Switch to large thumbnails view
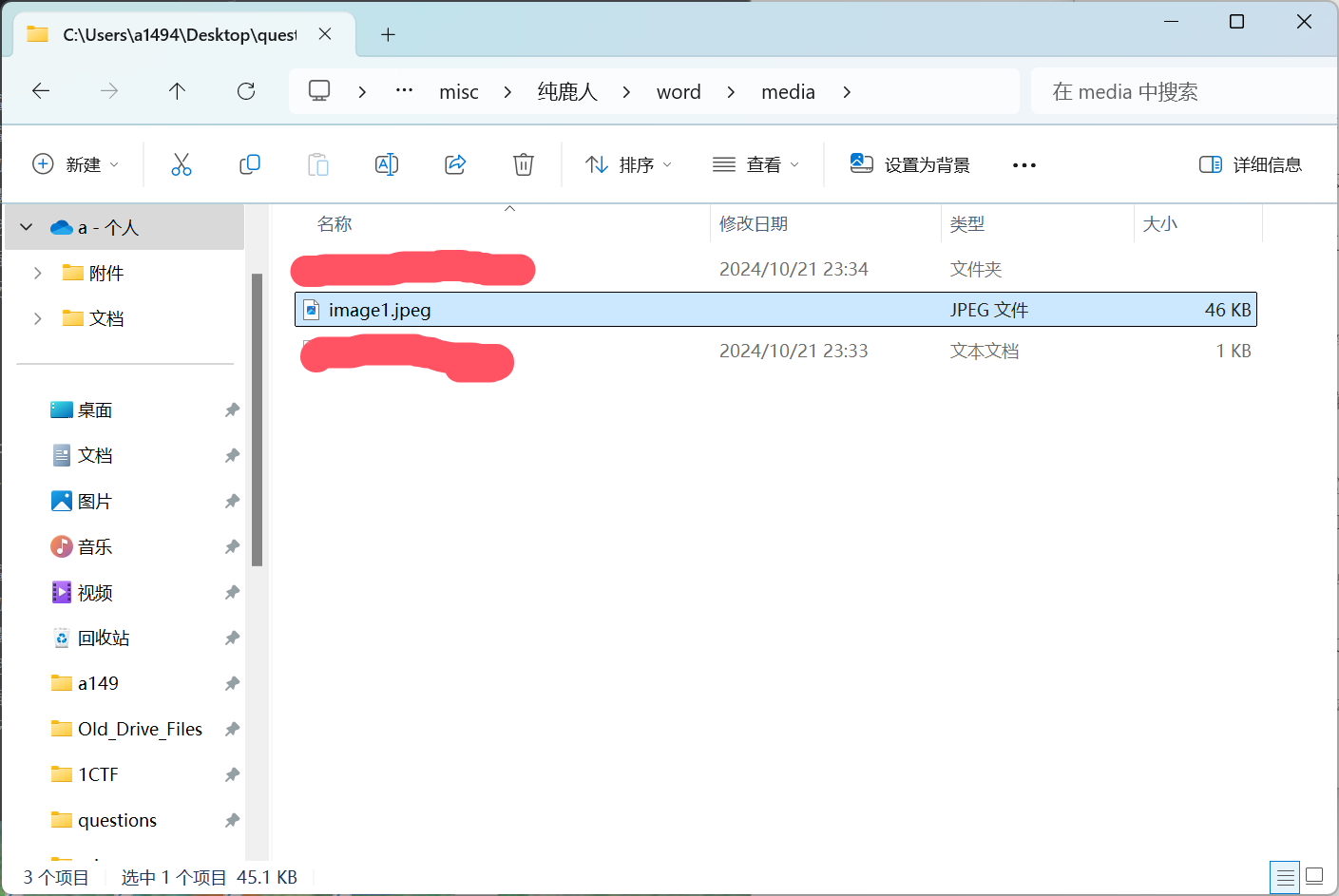 pos(1315,876)
